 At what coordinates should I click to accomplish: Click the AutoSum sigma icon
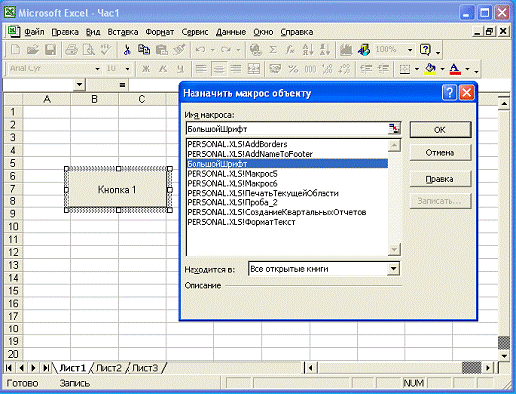[x=273, y=50]
